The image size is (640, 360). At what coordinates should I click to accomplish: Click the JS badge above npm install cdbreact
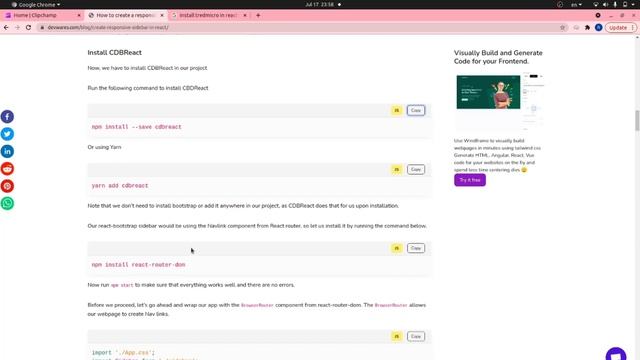[396, 110]
